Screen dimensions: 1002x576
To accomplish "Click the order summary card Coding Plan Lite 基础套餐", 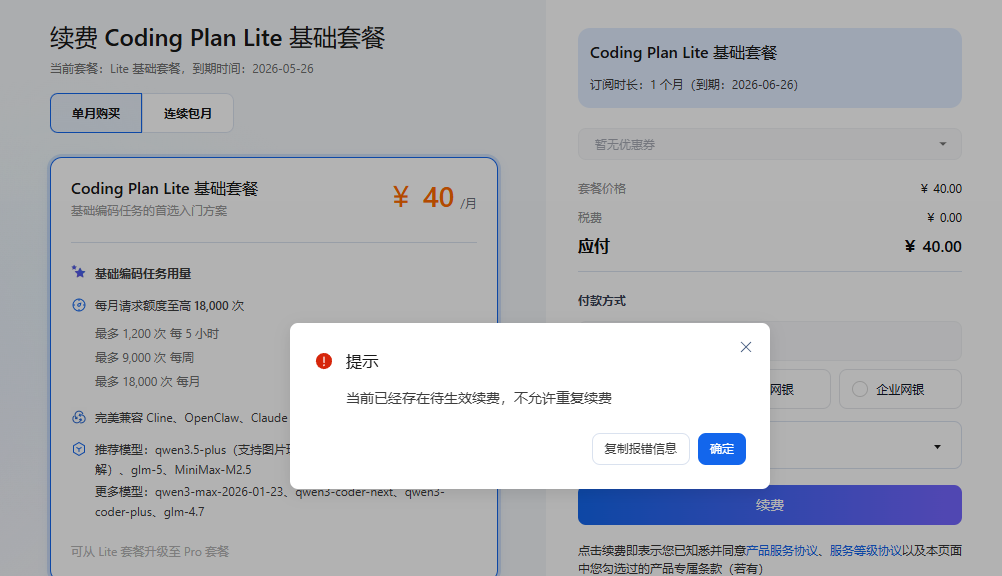I will [769, 68].
